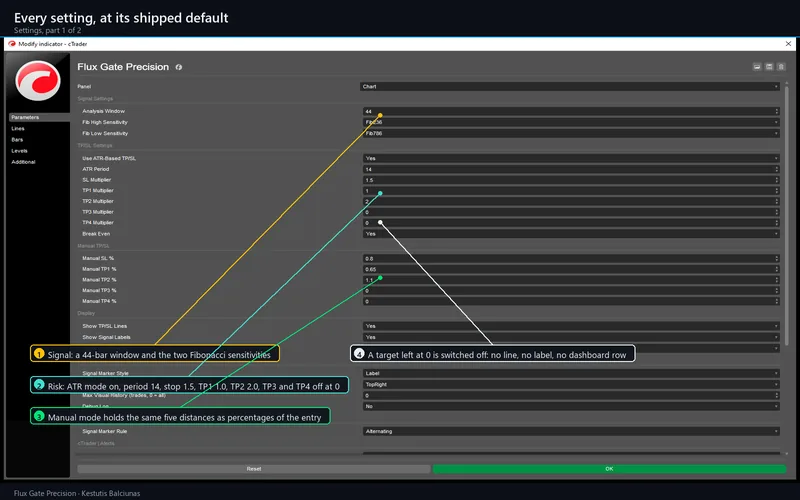Switch to the Parameters tab
Image resolution: width=800 pixels, height=500 pixels.
pos(39,117)
